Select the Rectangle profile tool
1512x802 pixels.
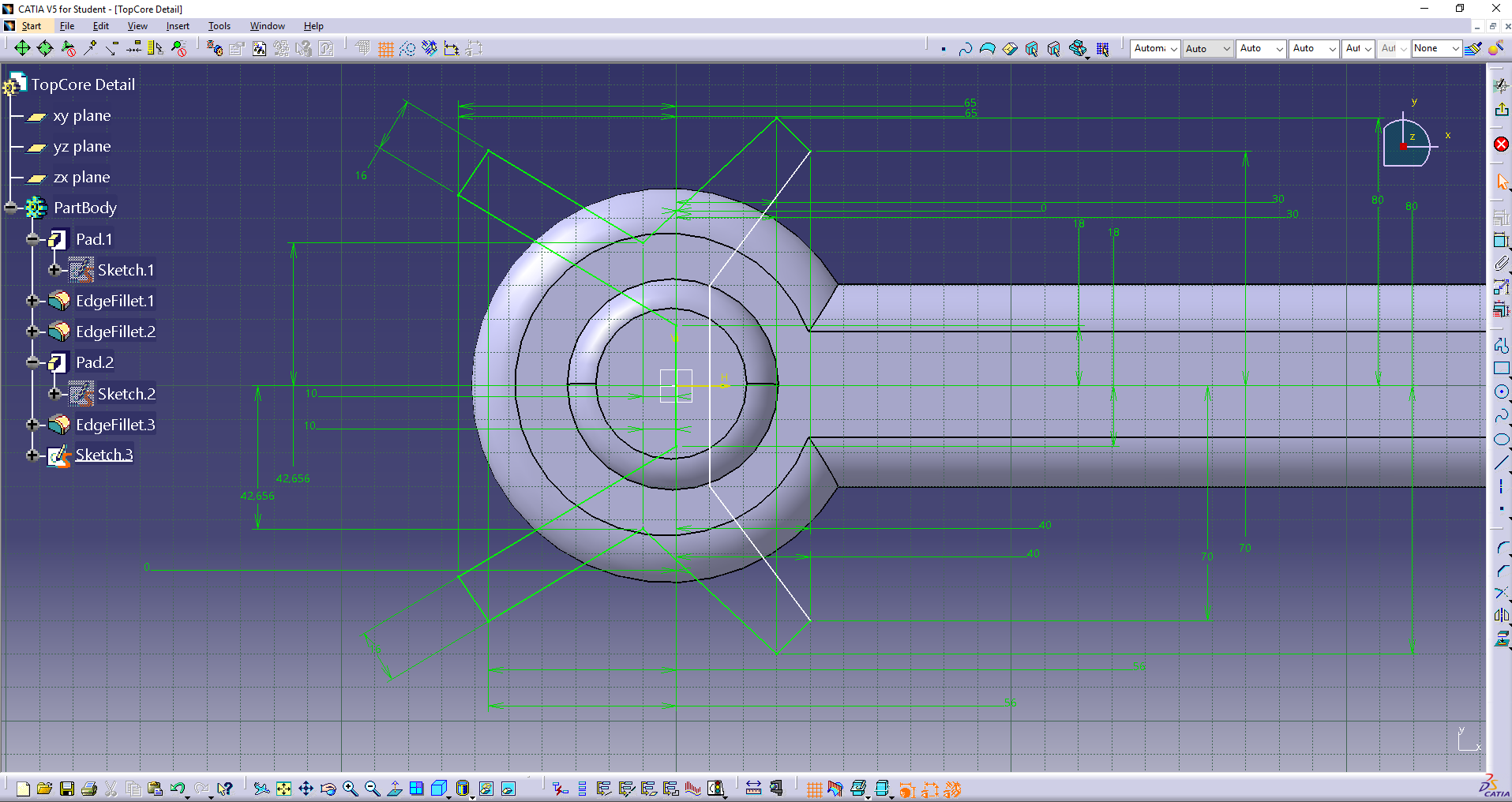1501,369
